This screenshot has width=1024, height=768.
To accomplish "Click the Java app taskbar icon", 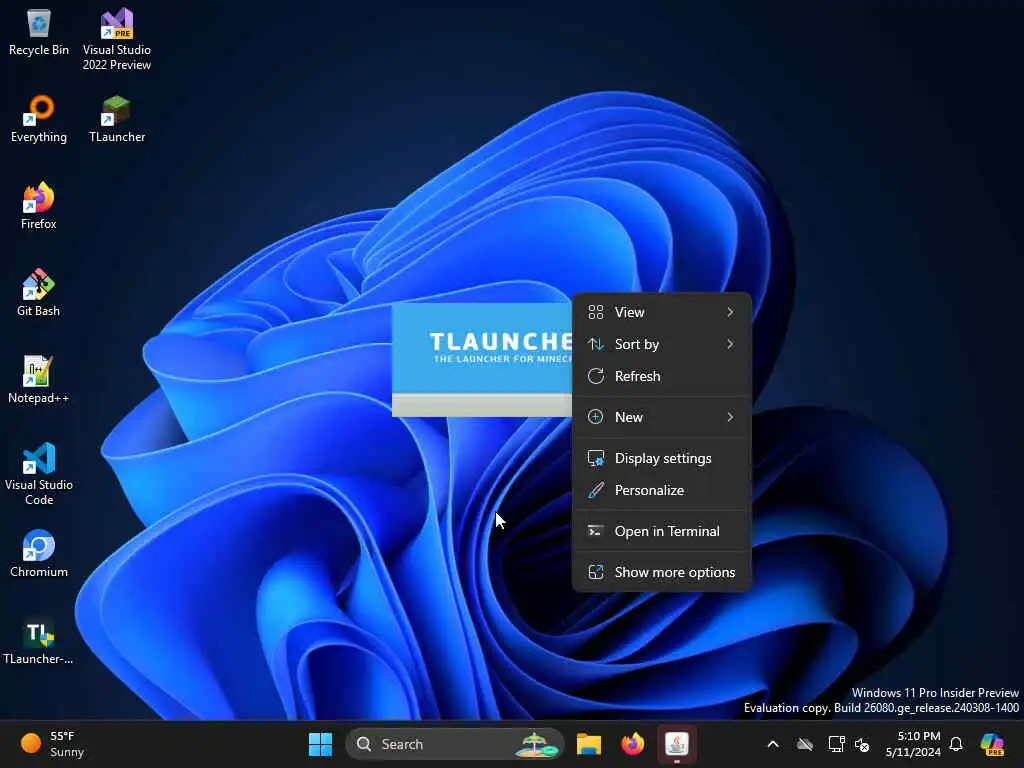I will tap(677, 744).
